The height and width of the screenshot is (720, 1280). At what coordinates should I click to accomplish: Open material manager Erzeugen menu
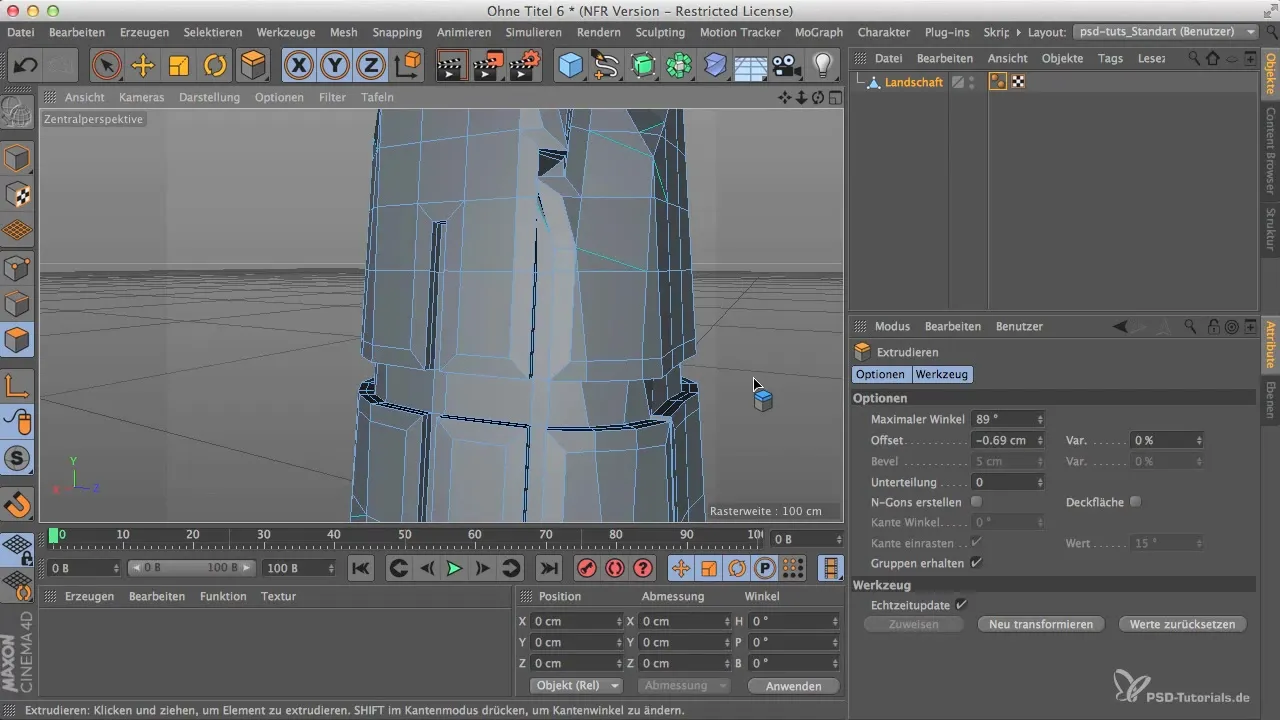click(89, 596)
